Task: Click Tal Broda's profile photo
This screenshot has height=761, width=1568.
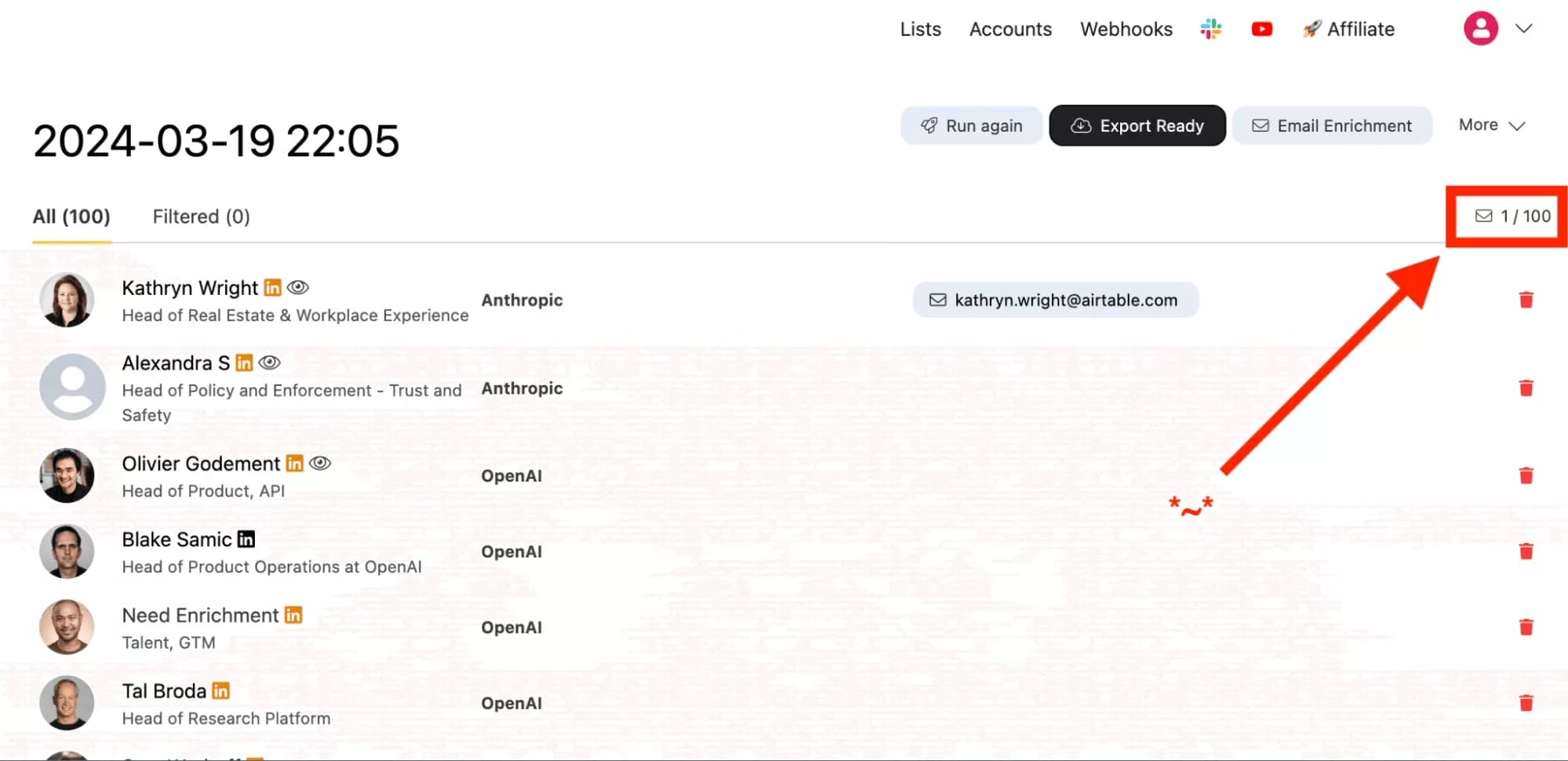Action: 67,703
